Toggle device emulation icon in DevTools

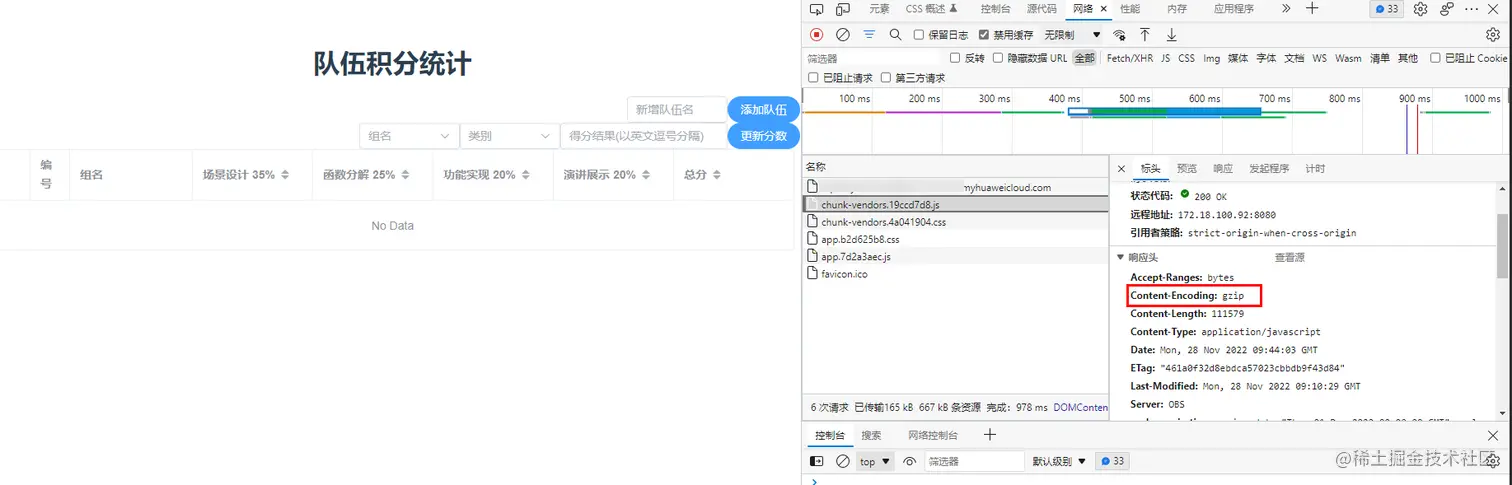point(843,9)
